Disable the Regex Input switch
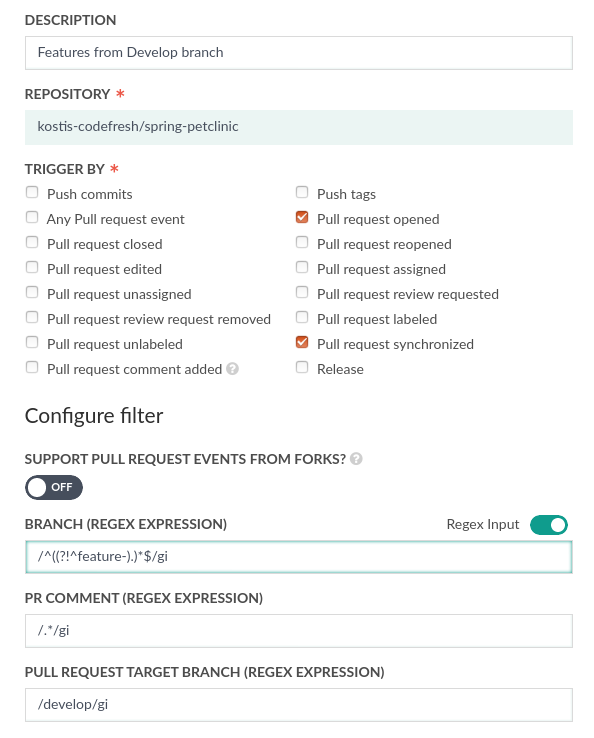The width and height of the screenshot is (594, 738). point(549,525)
